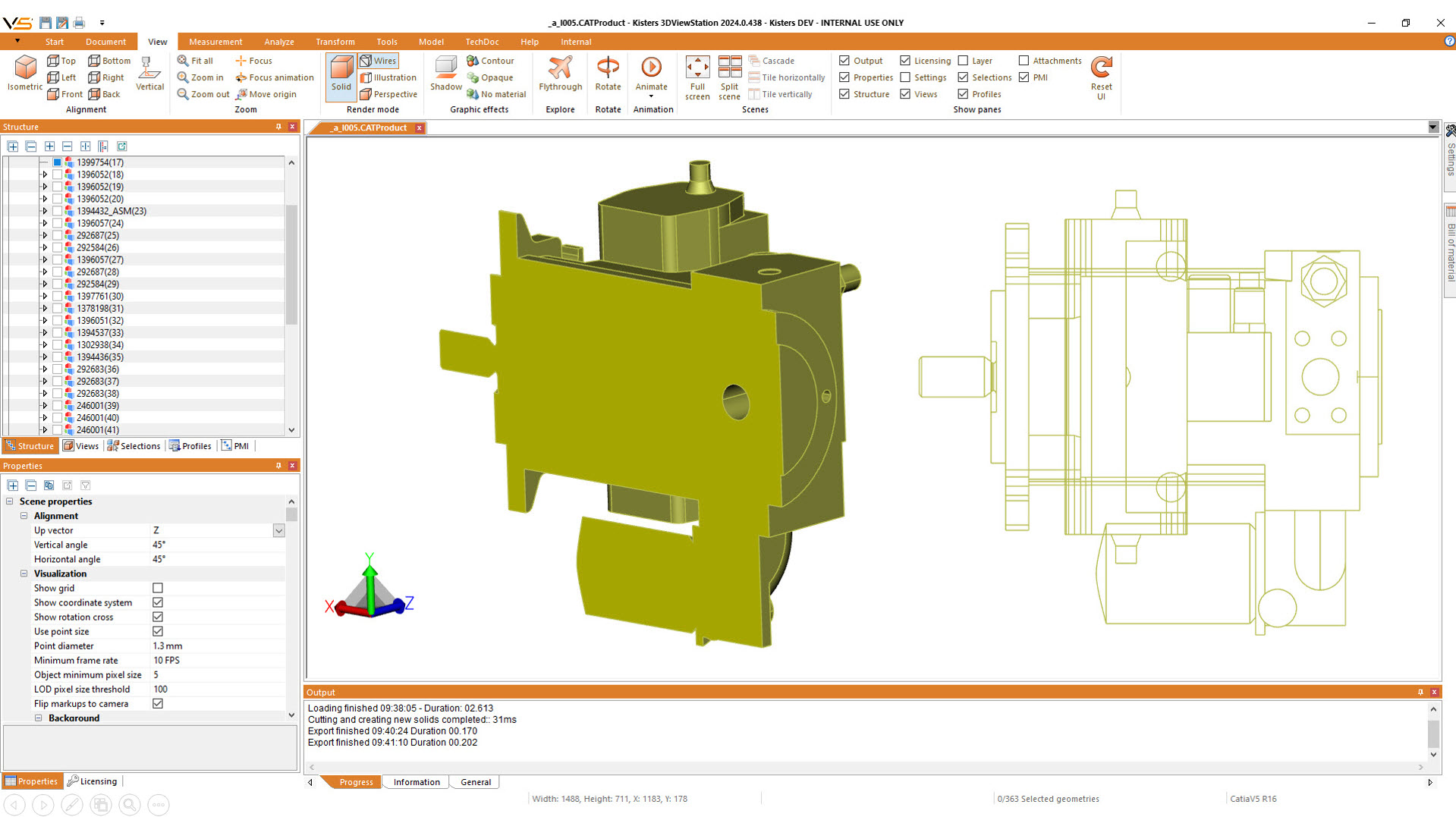Align view to Top
The width and height of the screenshot is (1456, 817).
click(x=61, y=61)
